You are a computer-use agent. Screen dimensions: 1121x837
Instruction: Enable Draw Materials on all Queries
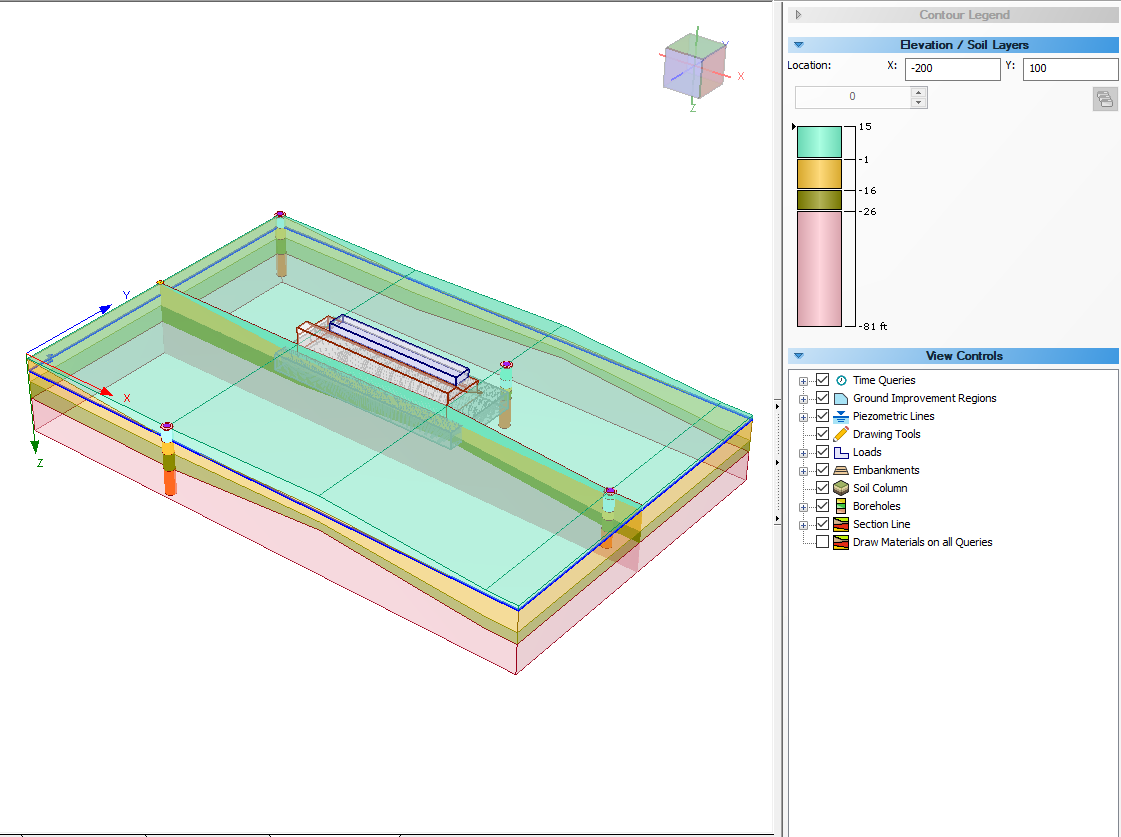click(x=824, y=542)
